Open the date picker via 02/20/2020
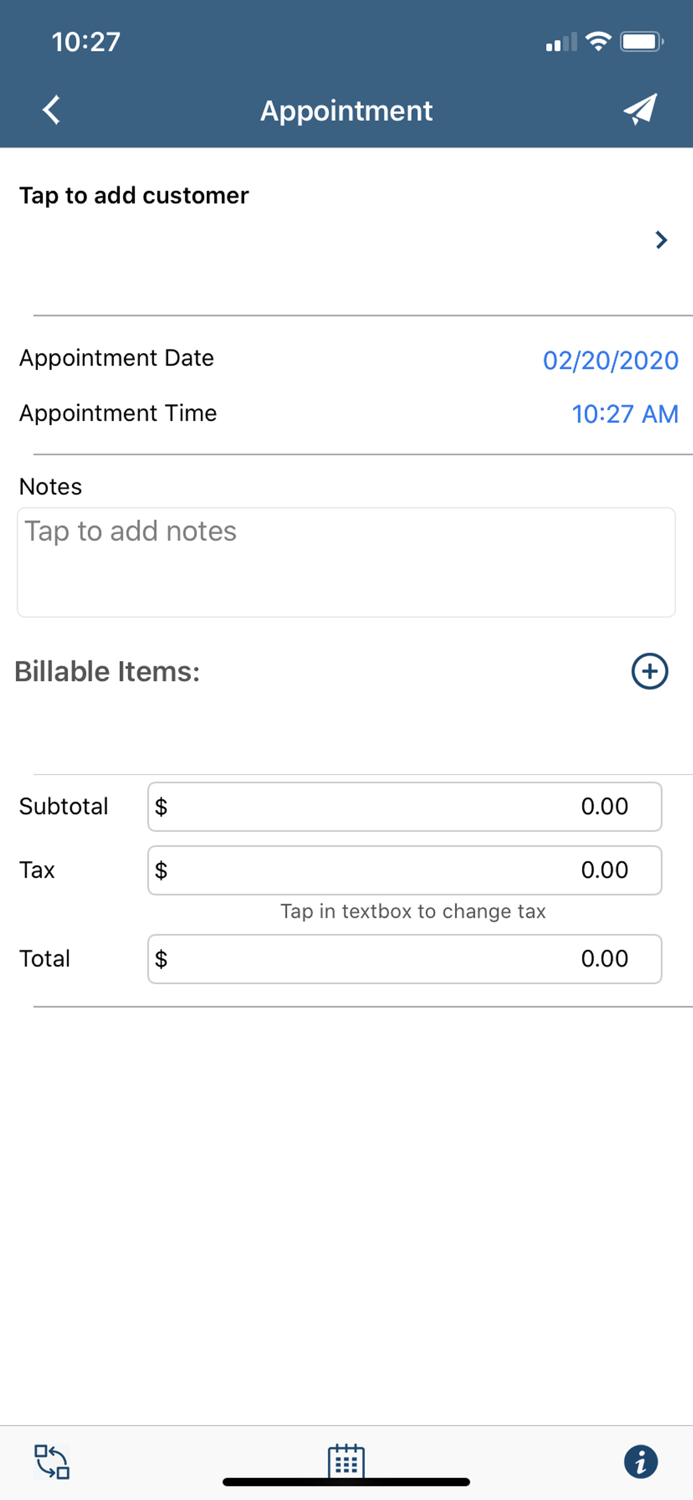 611,360
